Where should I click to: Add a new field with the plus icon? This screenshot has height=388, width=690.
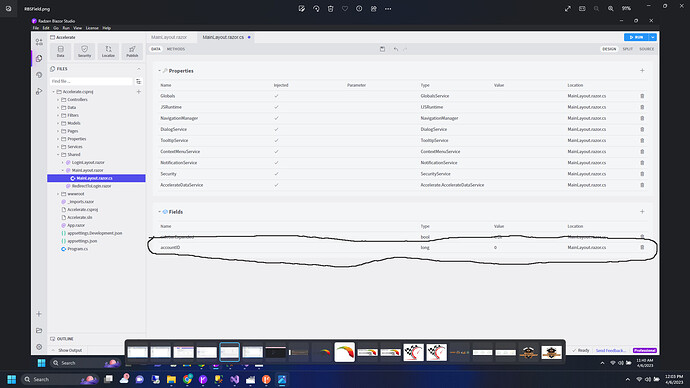point(642,212)
